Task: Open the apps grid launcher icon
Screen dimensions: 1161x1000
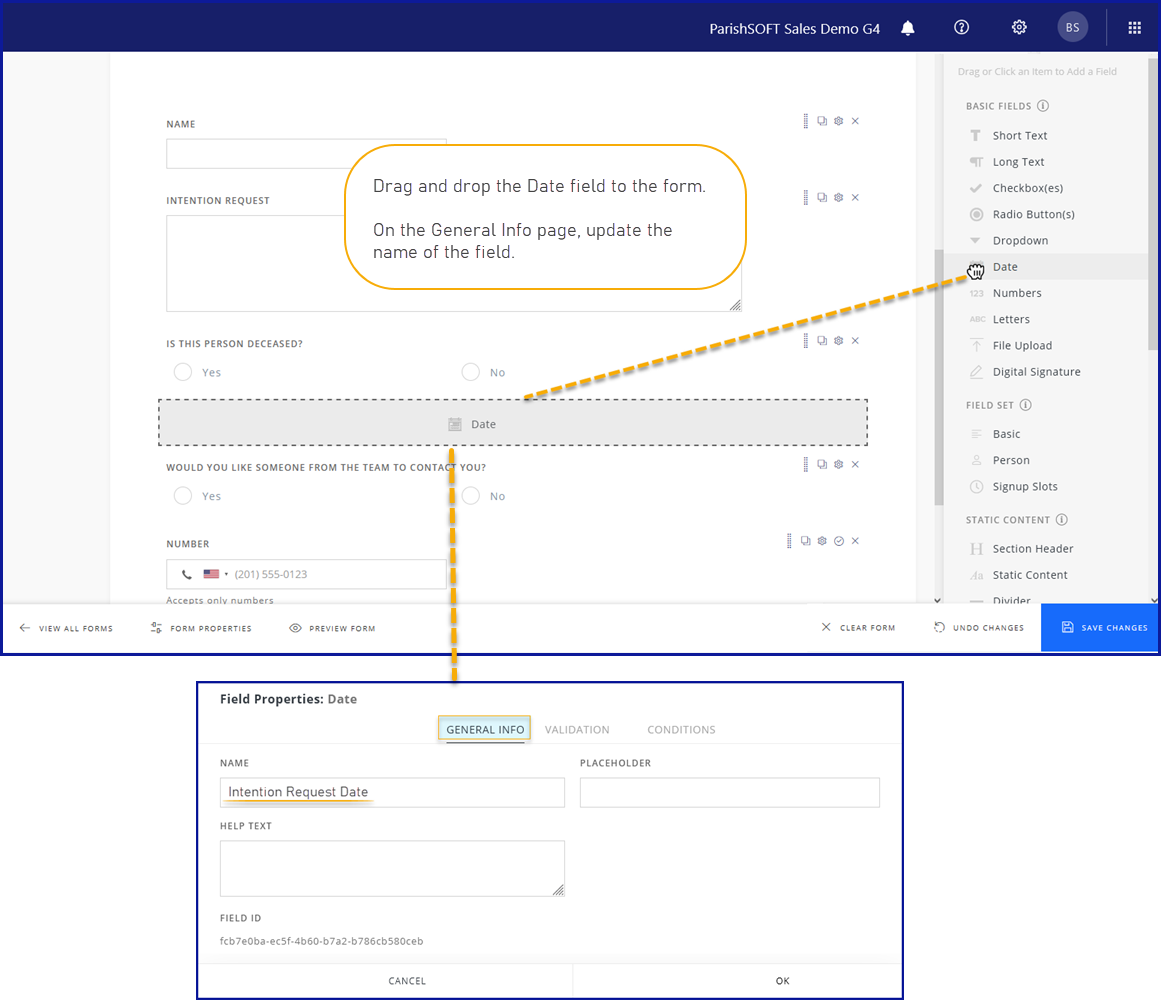Action: [x=1134, y=28]
